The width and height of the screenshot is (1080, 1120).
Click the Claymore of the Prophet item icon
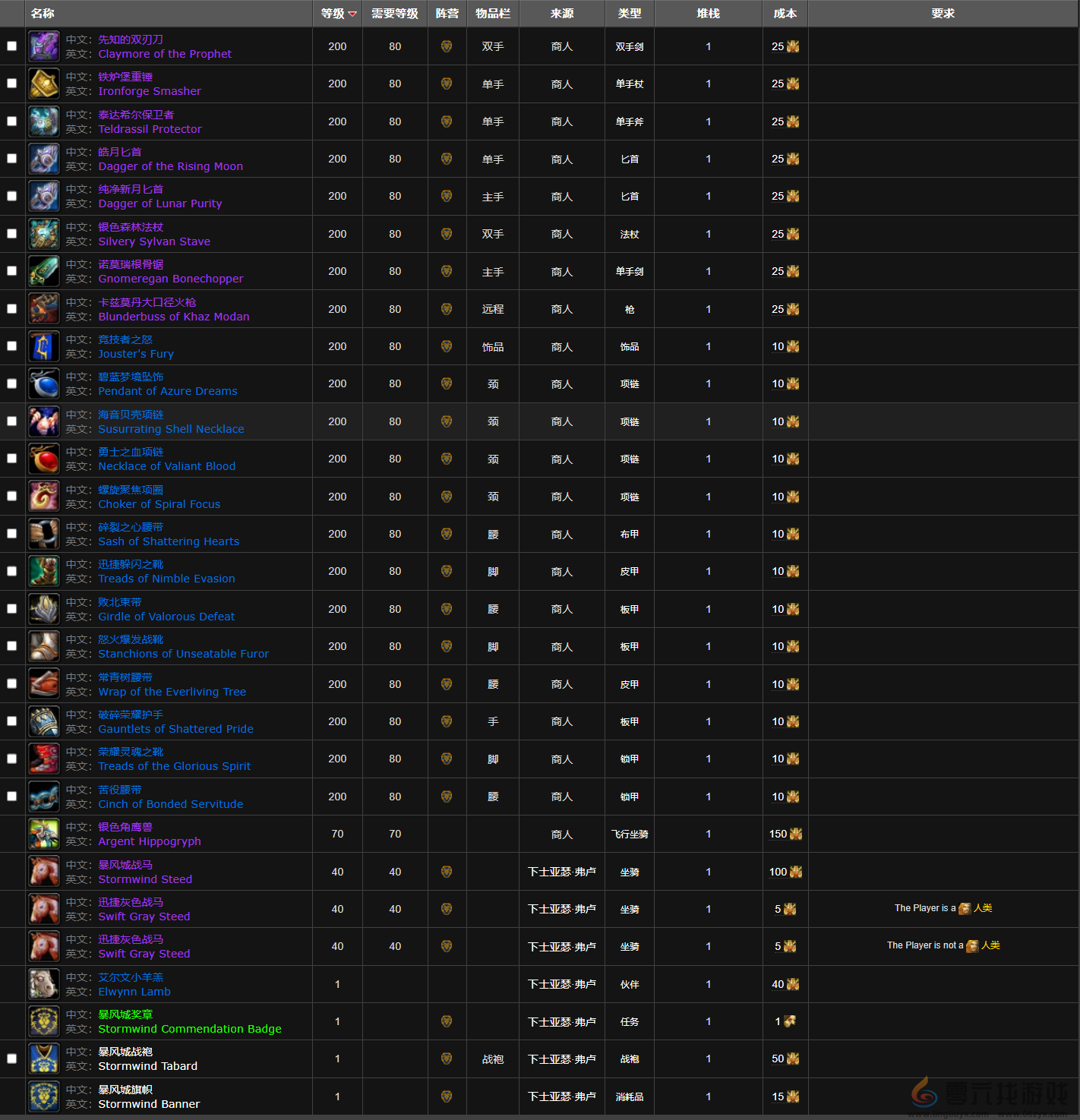coord(44,46)
